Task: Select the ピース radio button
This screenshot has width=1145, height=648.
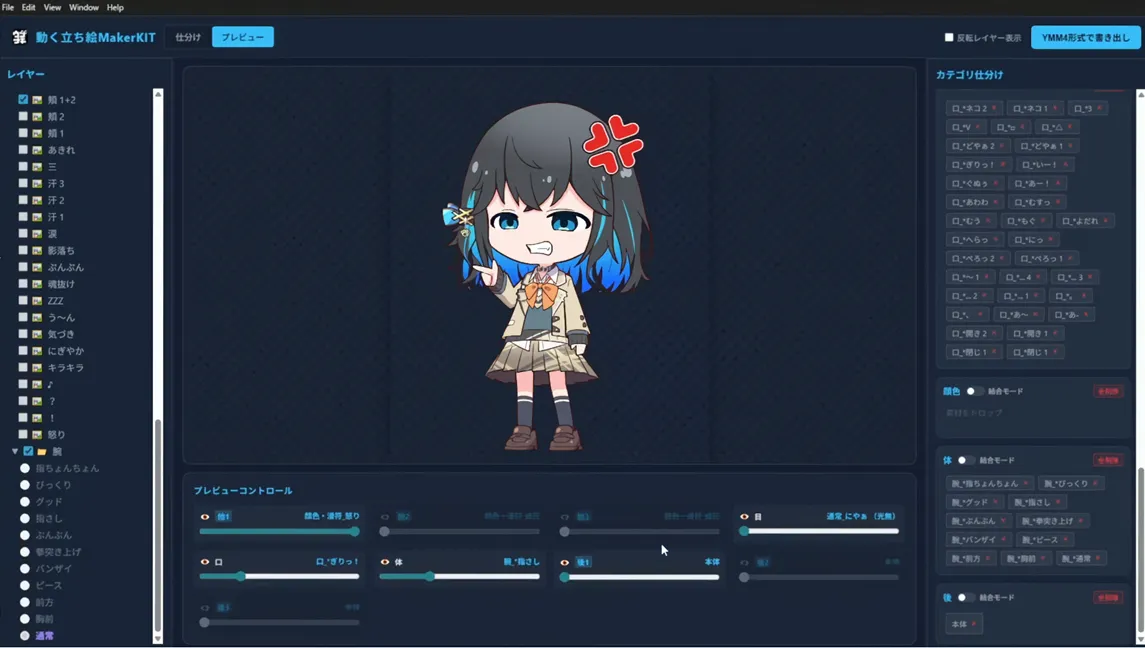Action: pos(25,585)
